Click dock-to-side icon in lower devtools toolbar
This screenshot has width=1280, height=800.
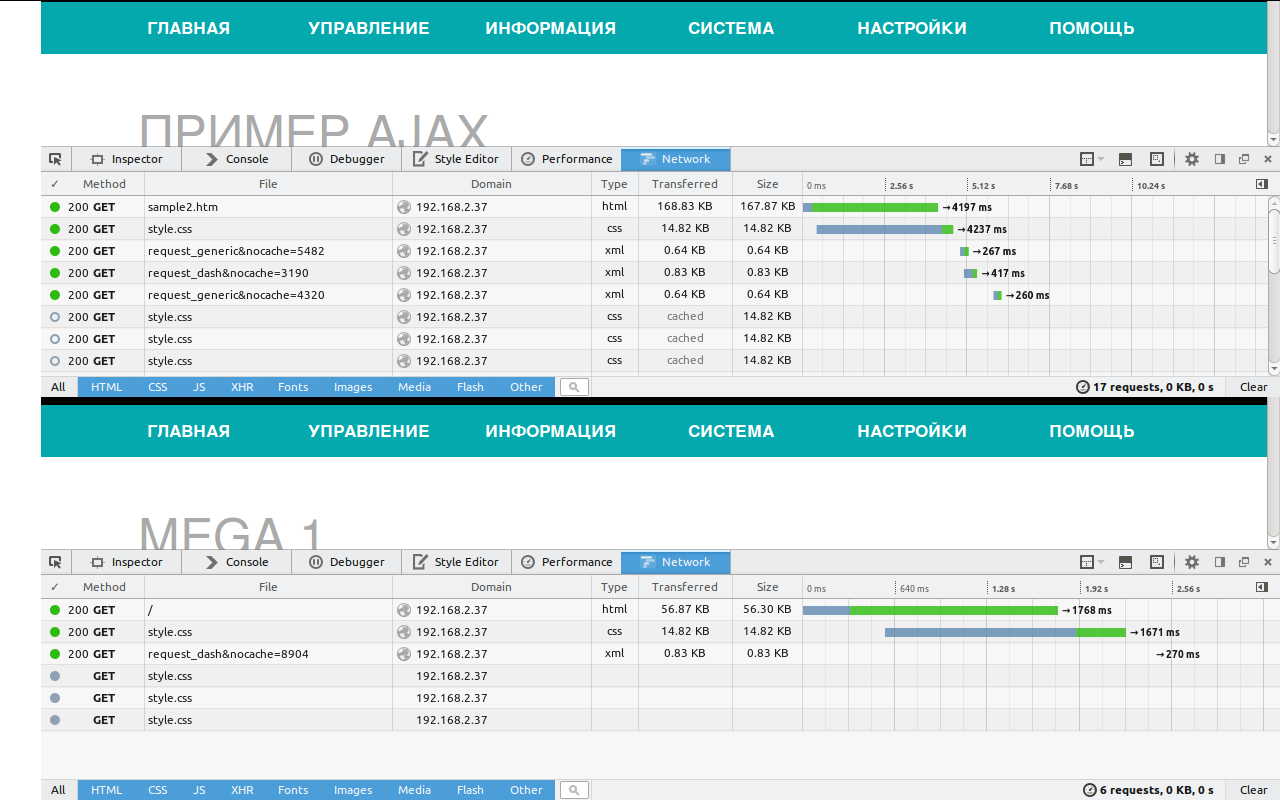pyautogui.click(x=1219, y=562)
